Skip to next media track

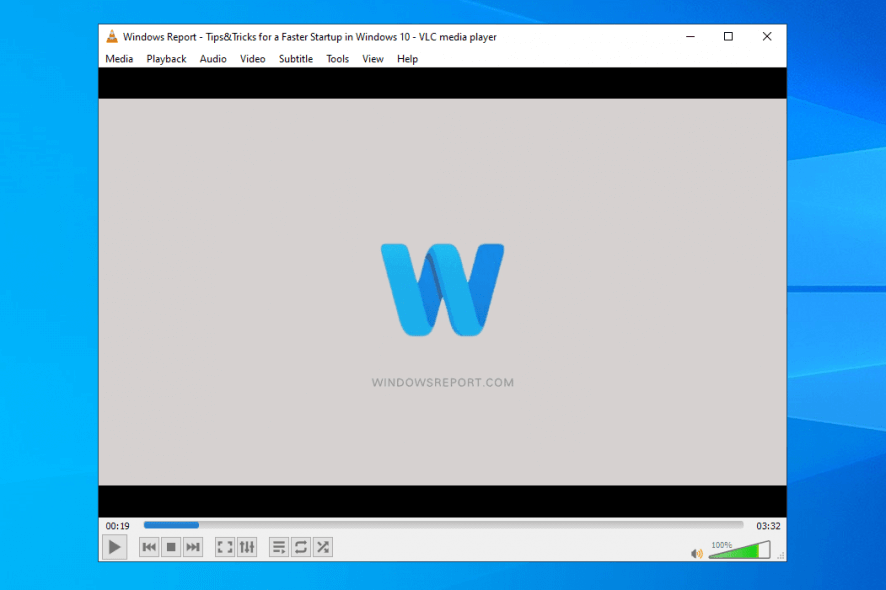click(x=193, y=547)
